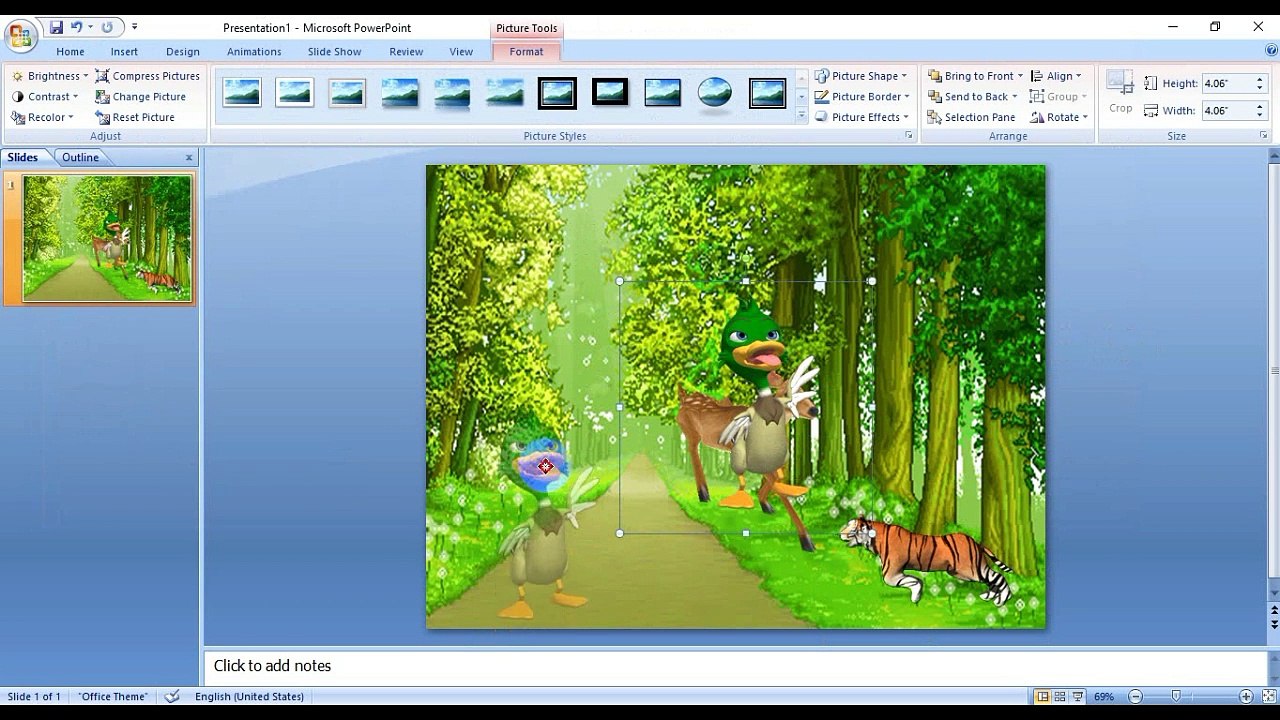Open the Align dropdown
Screen dimensions: 1280x720
pos(1056,76)
